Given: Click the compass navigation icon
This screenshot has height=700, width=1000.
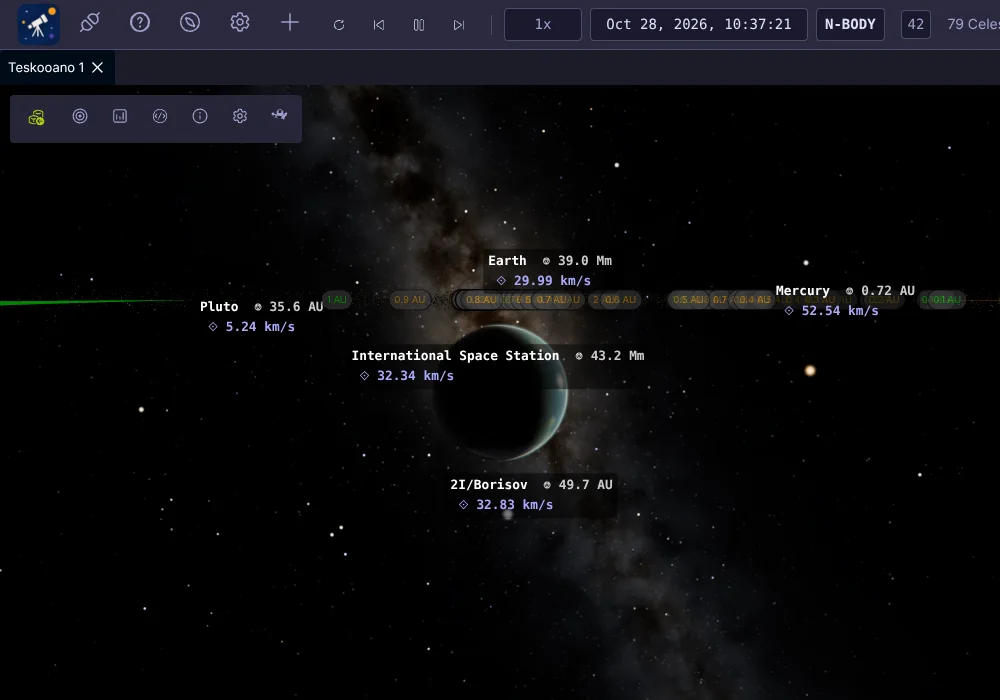Looking at the screenshot, I should [x=189, y=23].
